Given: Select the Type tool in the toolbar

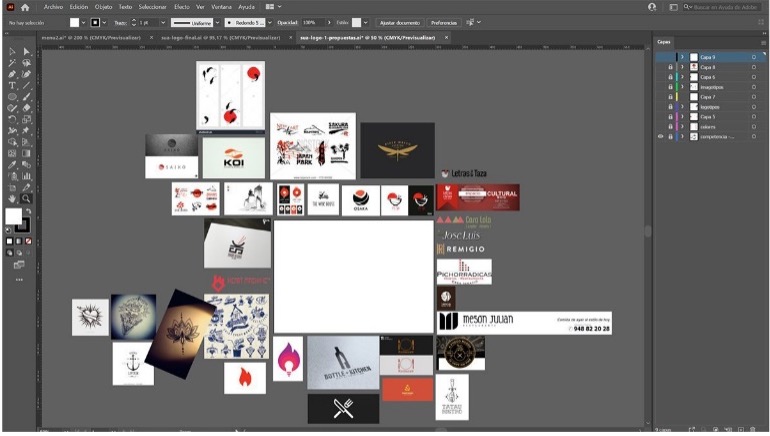Looking at the screenshot, I should (x=13, y=86).
